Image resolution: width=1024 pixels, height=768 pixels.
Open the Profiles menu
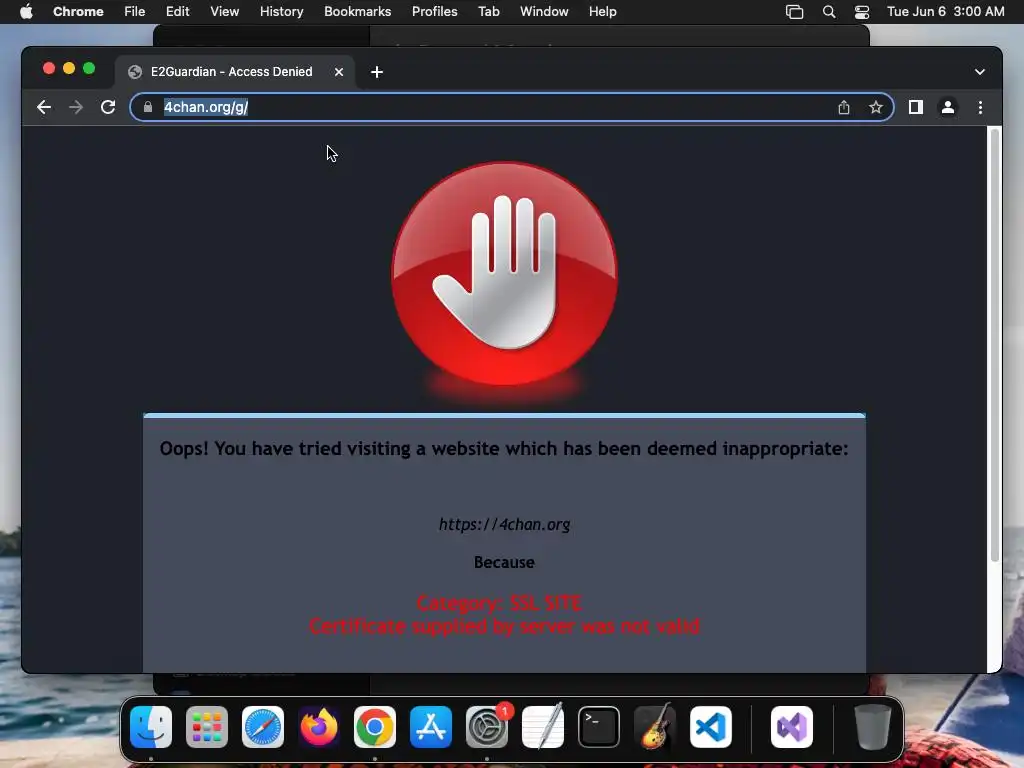click(x=434, y=12)
